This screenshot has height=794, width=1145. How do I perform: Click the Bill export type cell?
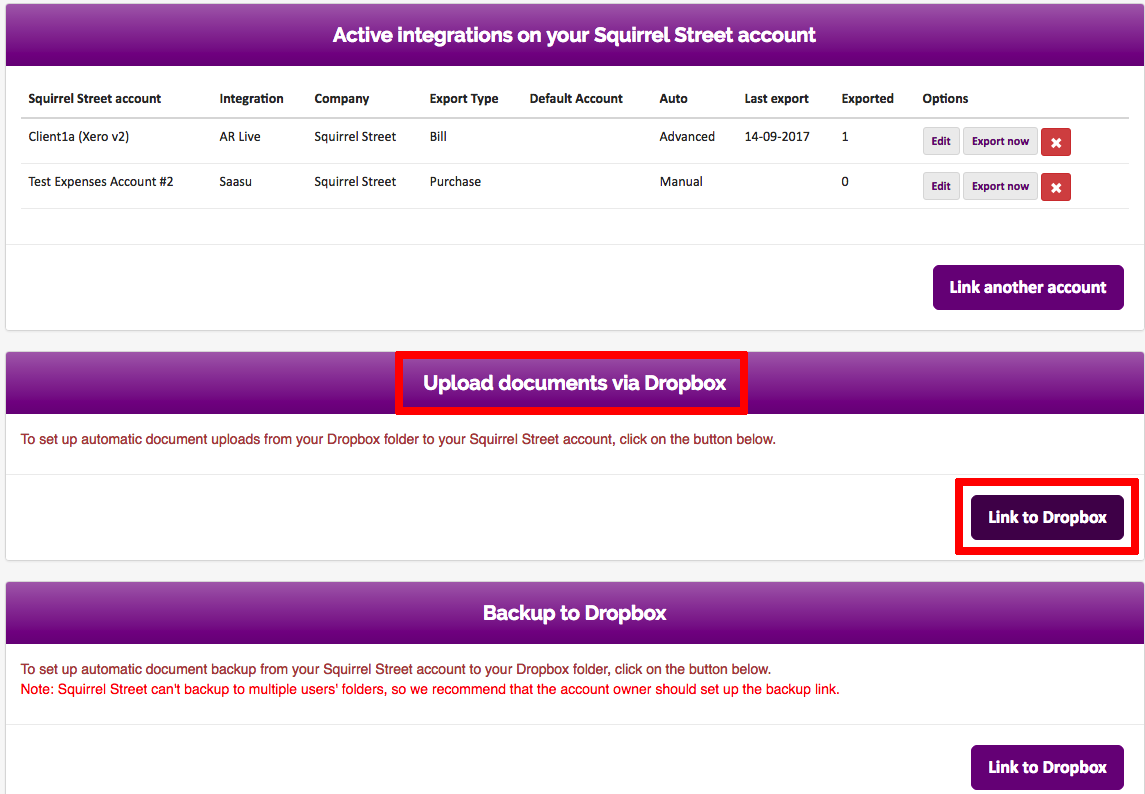[x=438, y=137]
